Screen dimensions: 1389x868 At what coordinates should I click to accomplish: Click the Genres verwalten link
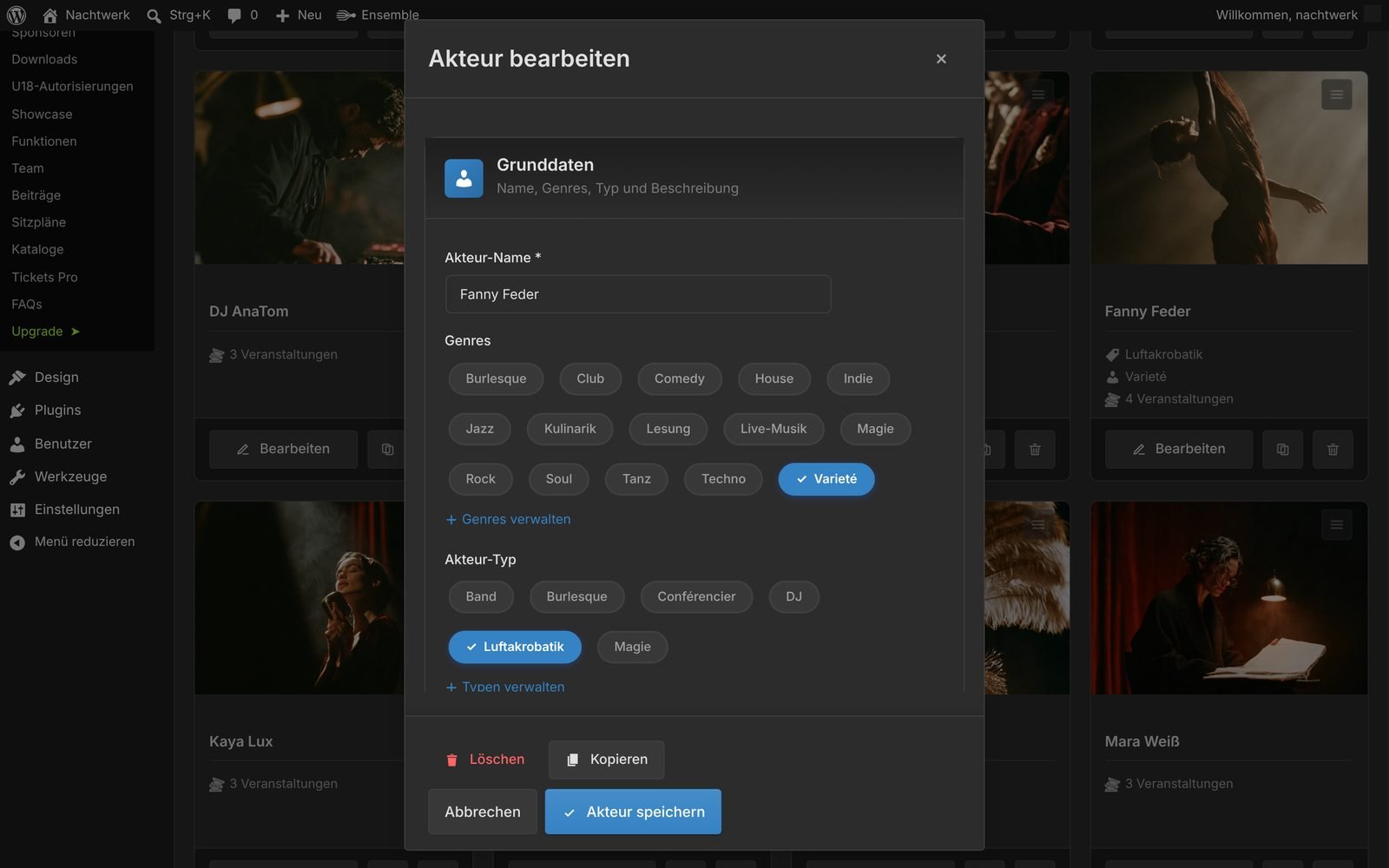pos(508,519)
